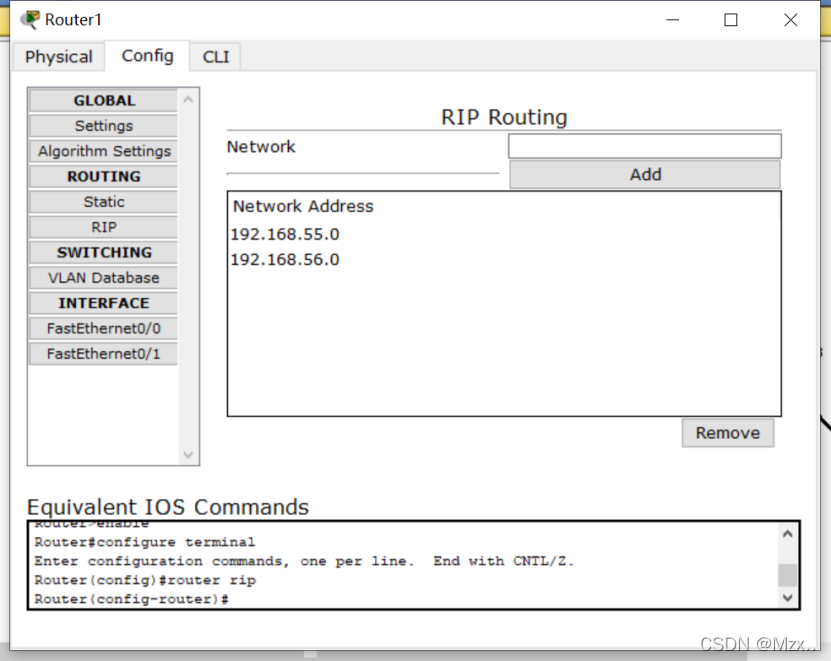Switch to the Physical tab

pos(59,57)
